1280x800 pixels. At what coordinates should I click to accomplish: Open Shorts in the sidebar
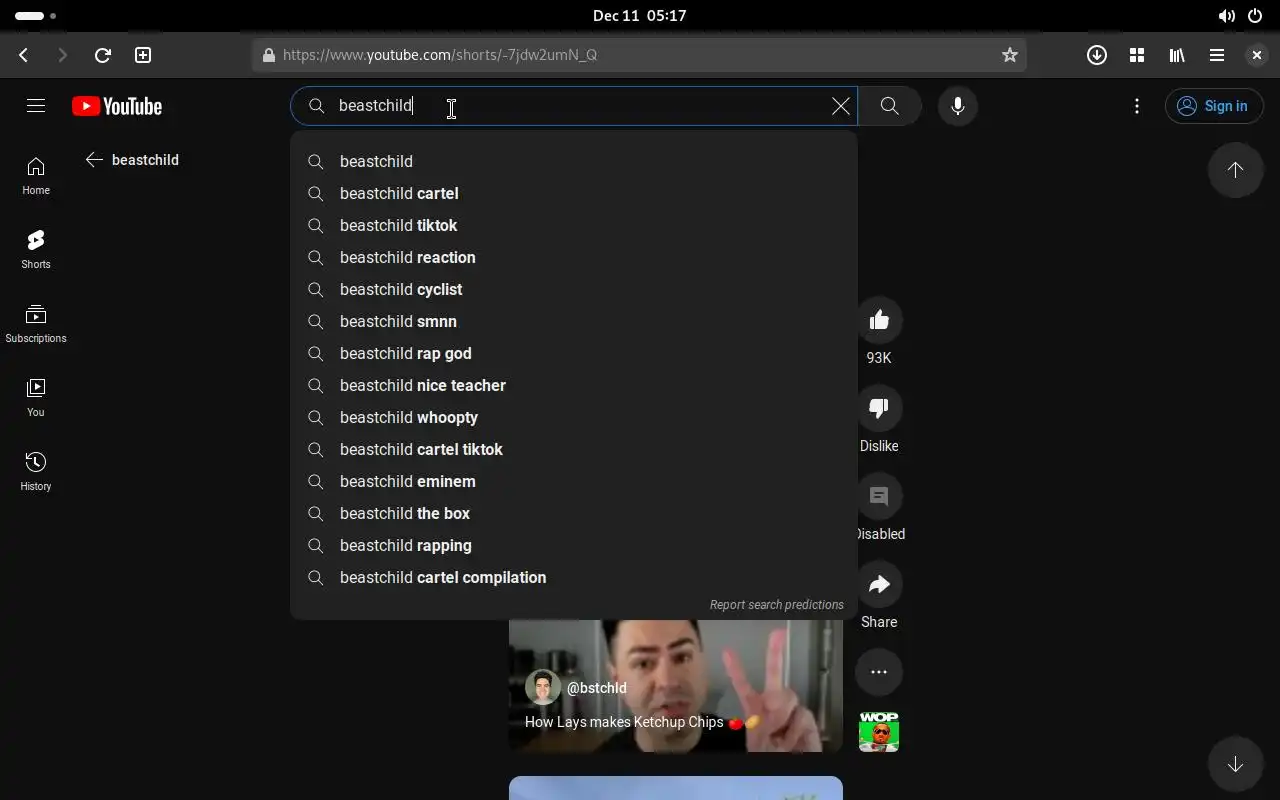[x=36, y=250]
